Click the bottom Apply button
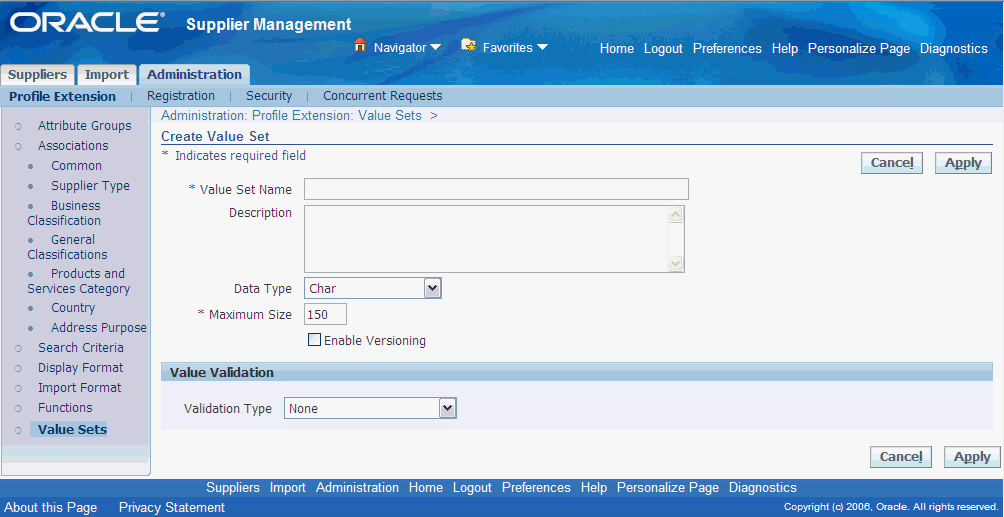The width and height of the screenshot is (1004, 517). 973,457
